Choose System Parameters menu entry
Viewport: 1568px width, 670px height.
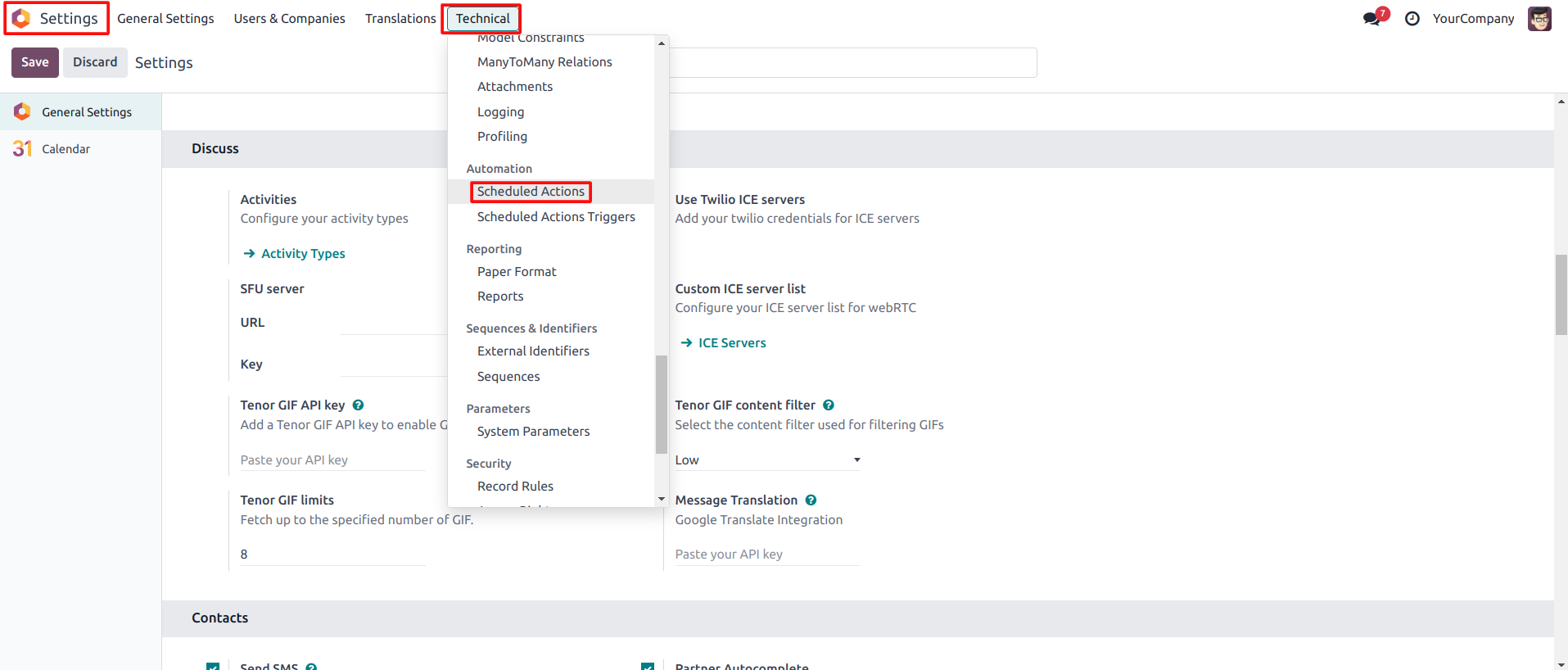coord(533,432)
